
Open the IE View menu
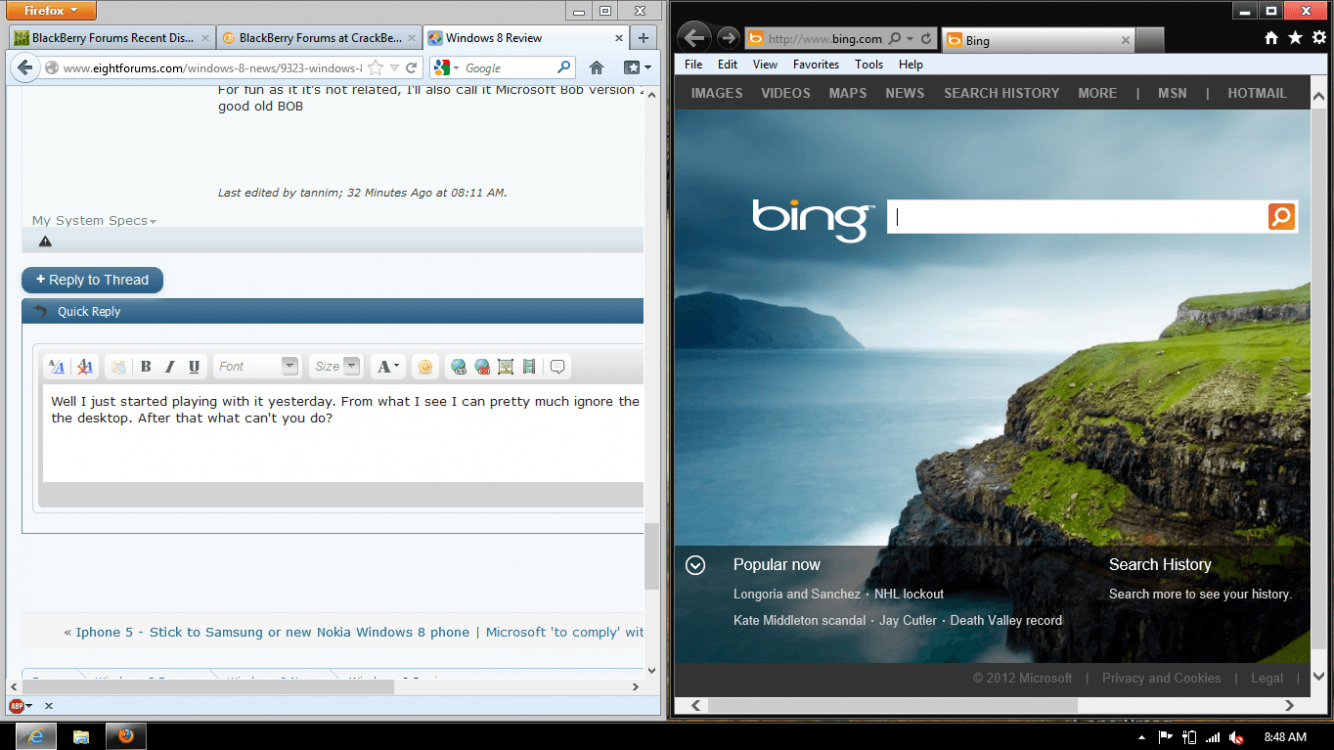click(x=765, y=64)
